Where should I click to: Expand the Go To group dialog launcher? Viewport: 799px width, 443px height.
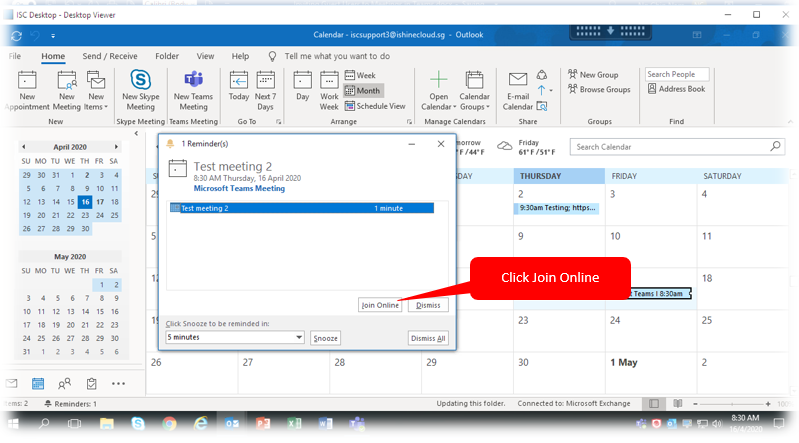278,122
